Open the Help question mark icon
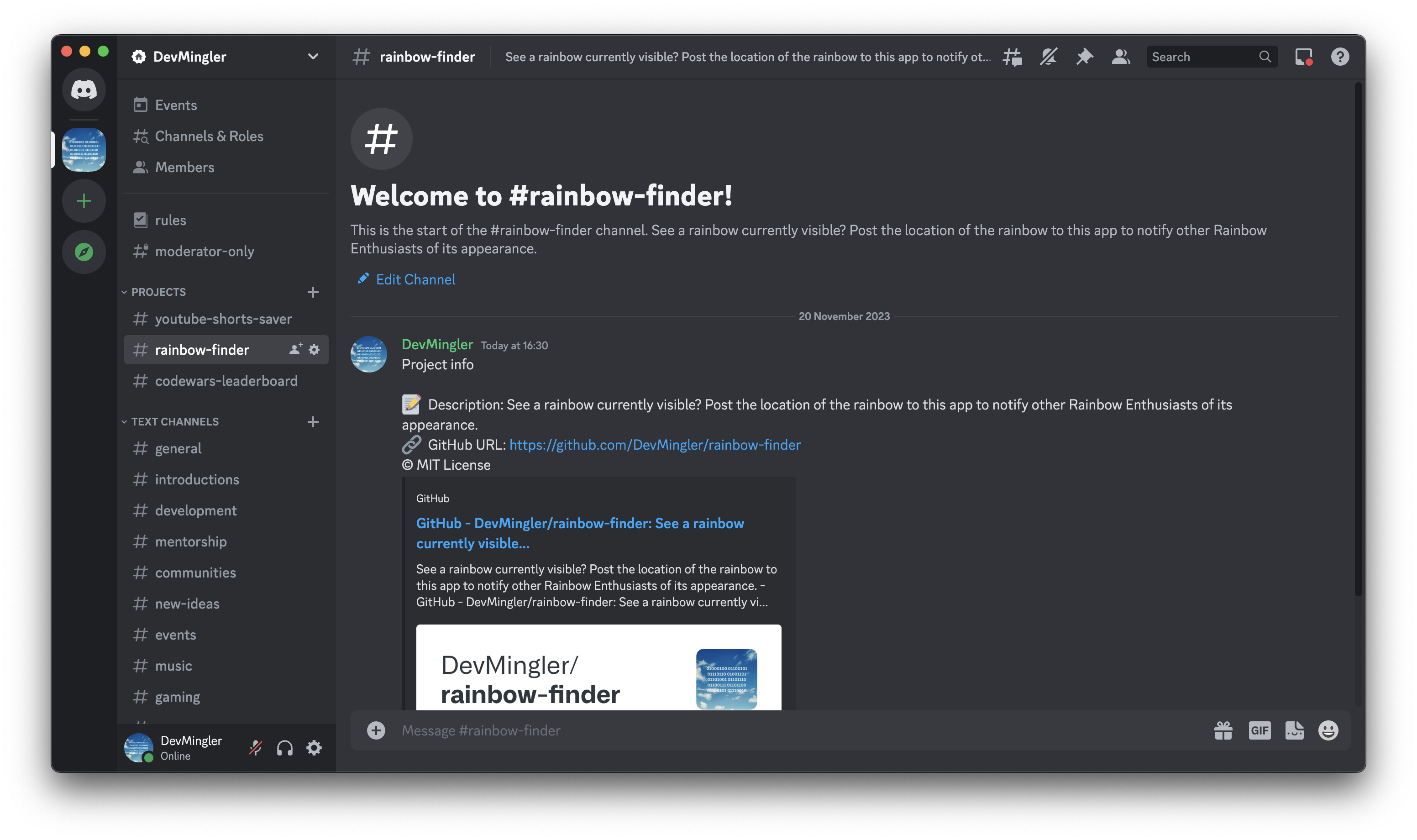Image resolution: width=1417 pixels, height=840 pixels. pyautogui.click(x=1340, y=57)
